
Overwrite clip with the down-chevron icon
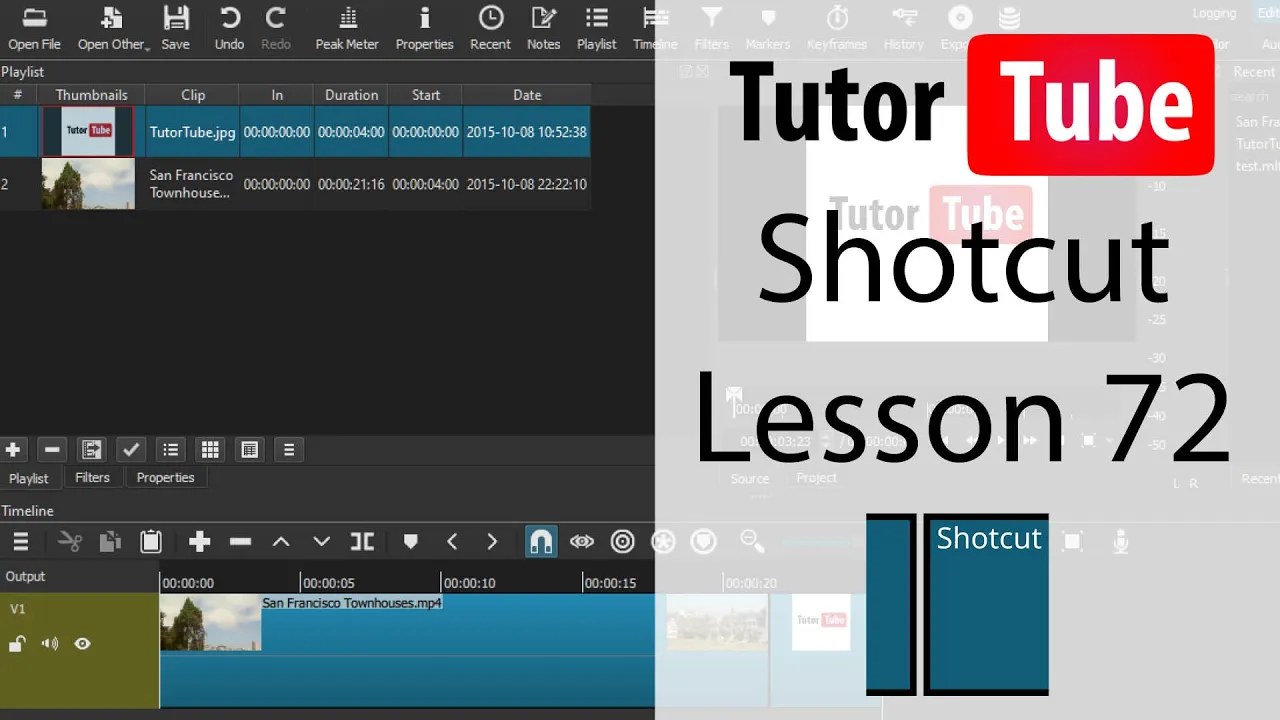[321, 542]
